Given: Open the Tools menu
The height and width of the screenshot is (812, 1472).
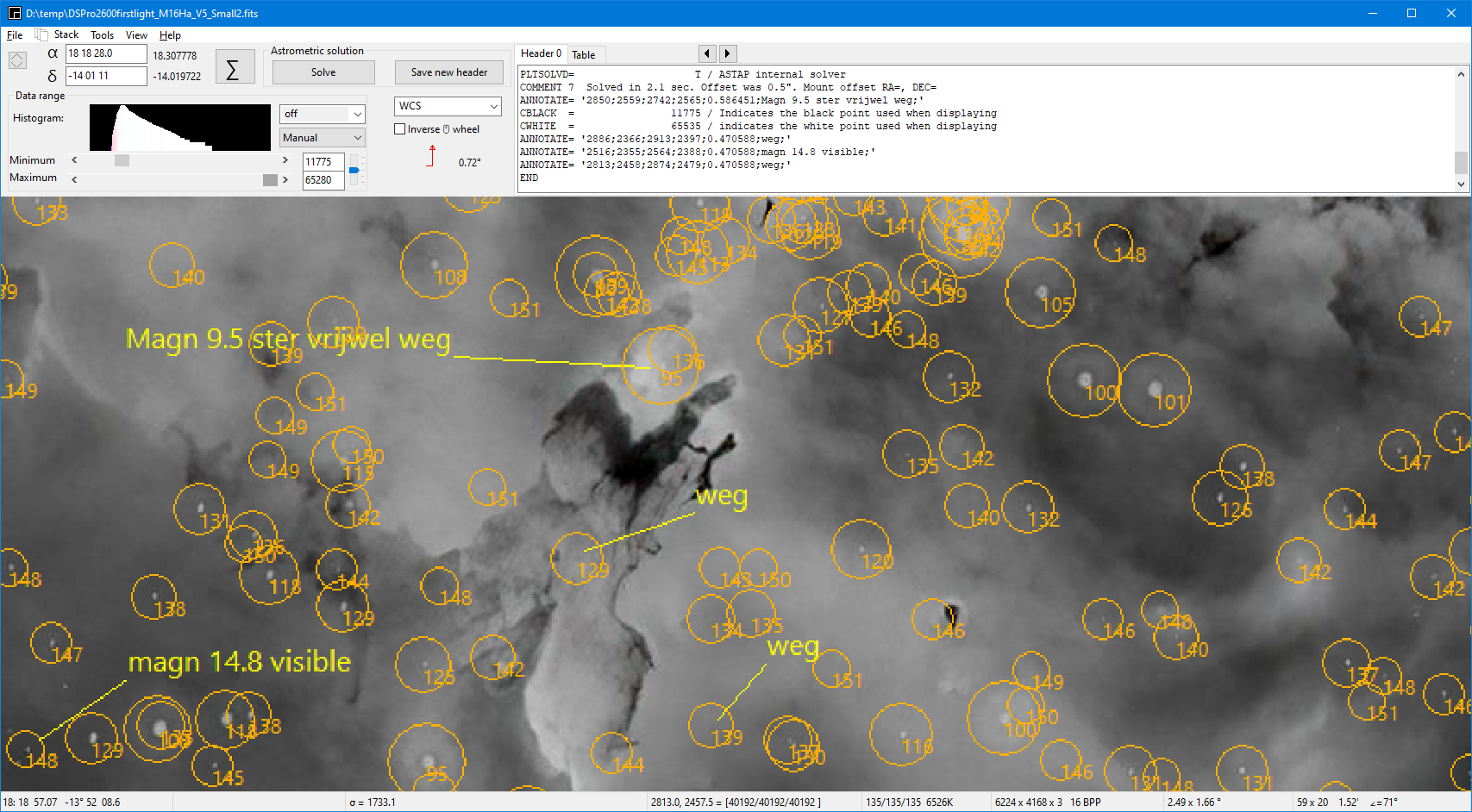Looking at the screenshot, I should (x=102, y=35).
